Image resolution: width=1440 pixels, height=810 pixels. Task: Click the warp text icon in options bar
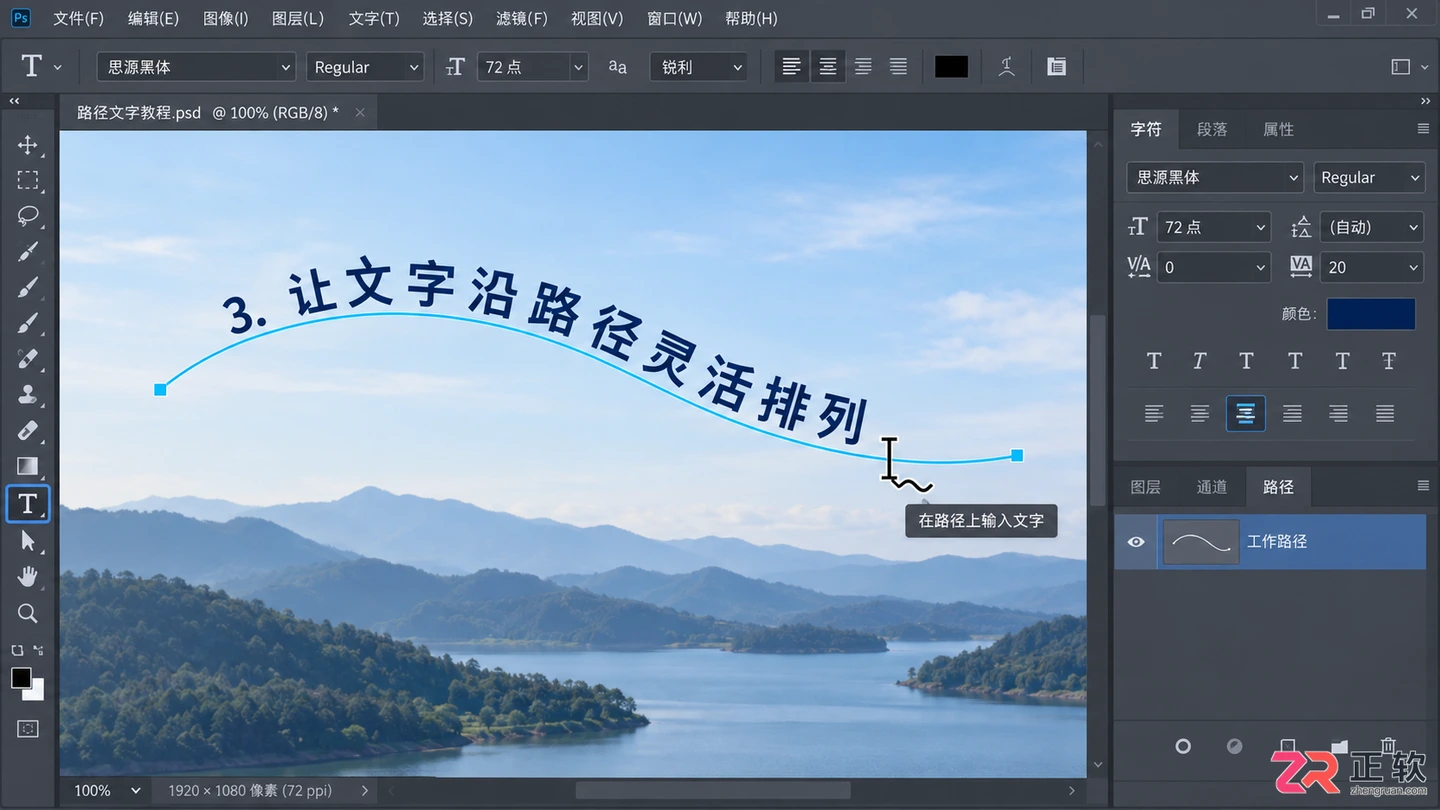click(x=1007, y=67)
